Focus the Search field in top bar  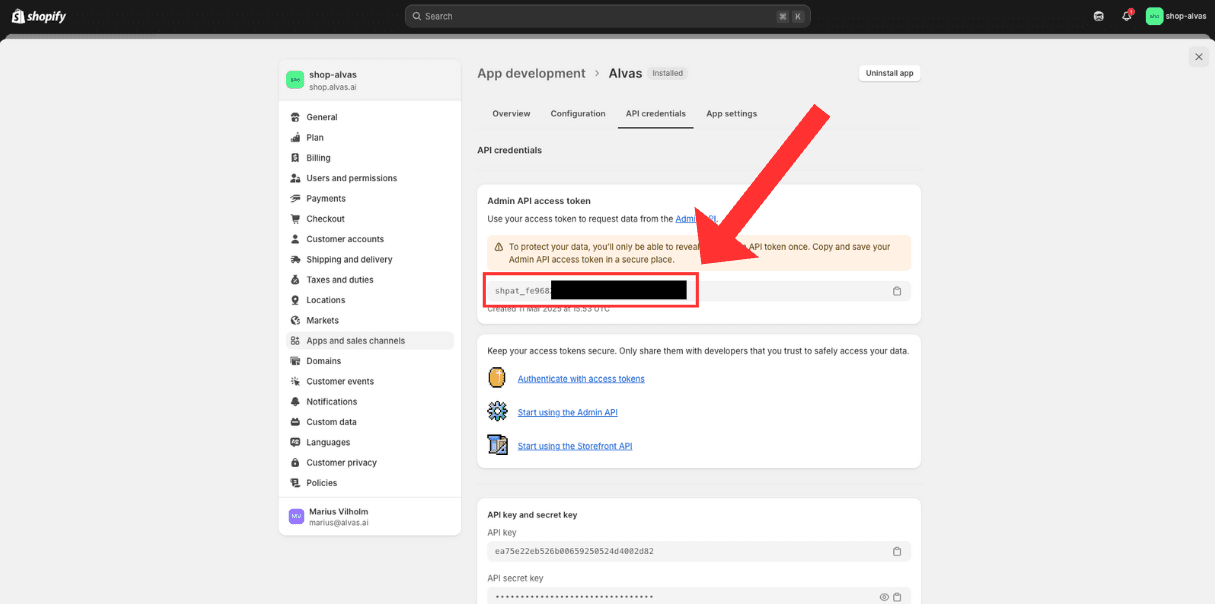click(608, 16)
